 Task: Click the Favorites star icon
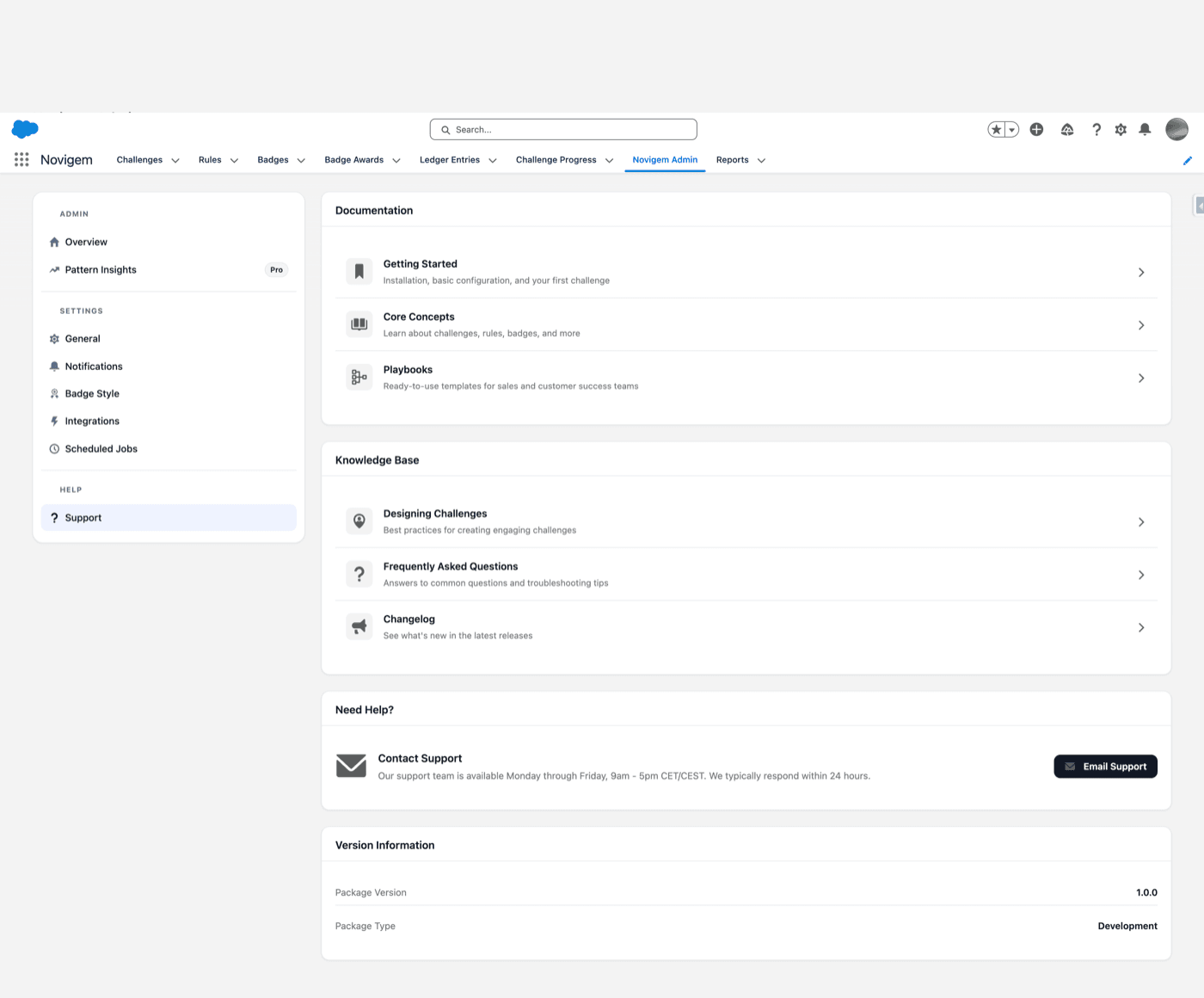coord(997,130)
